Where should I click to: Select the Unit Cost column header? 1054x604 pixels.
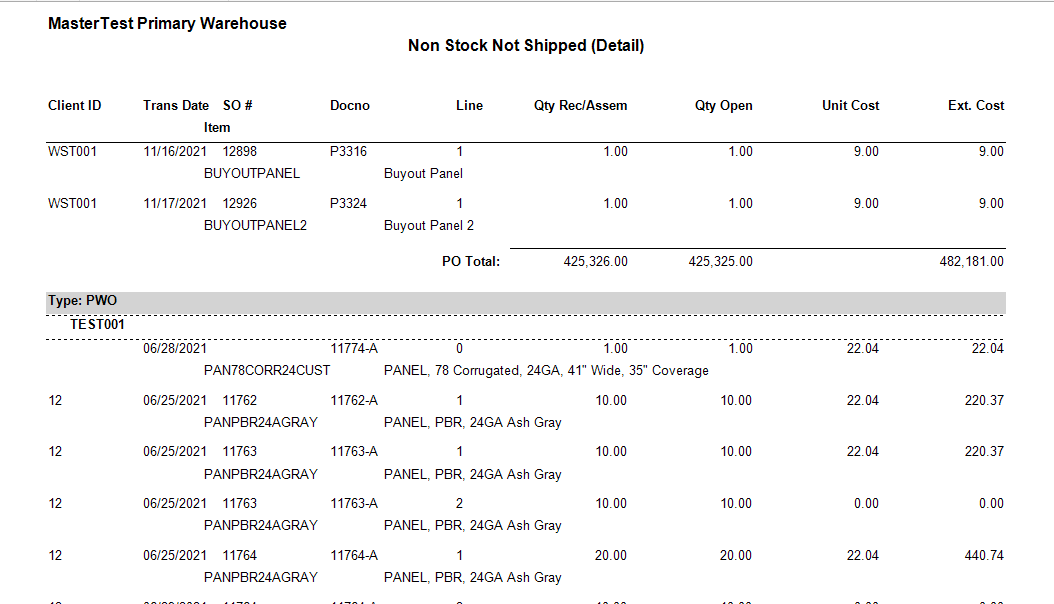point(850,105)
